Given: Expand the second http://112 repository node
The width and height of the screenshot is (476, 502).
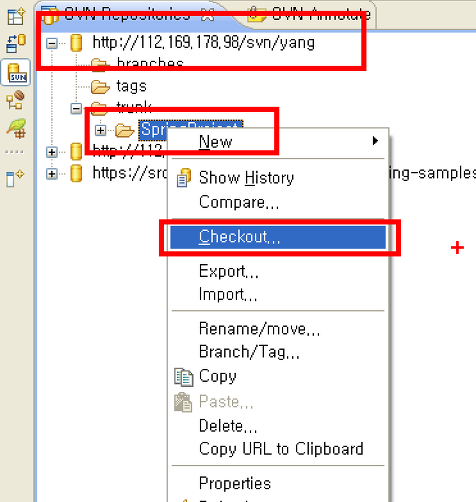Looking at the screenshot, I should [52, 152].
